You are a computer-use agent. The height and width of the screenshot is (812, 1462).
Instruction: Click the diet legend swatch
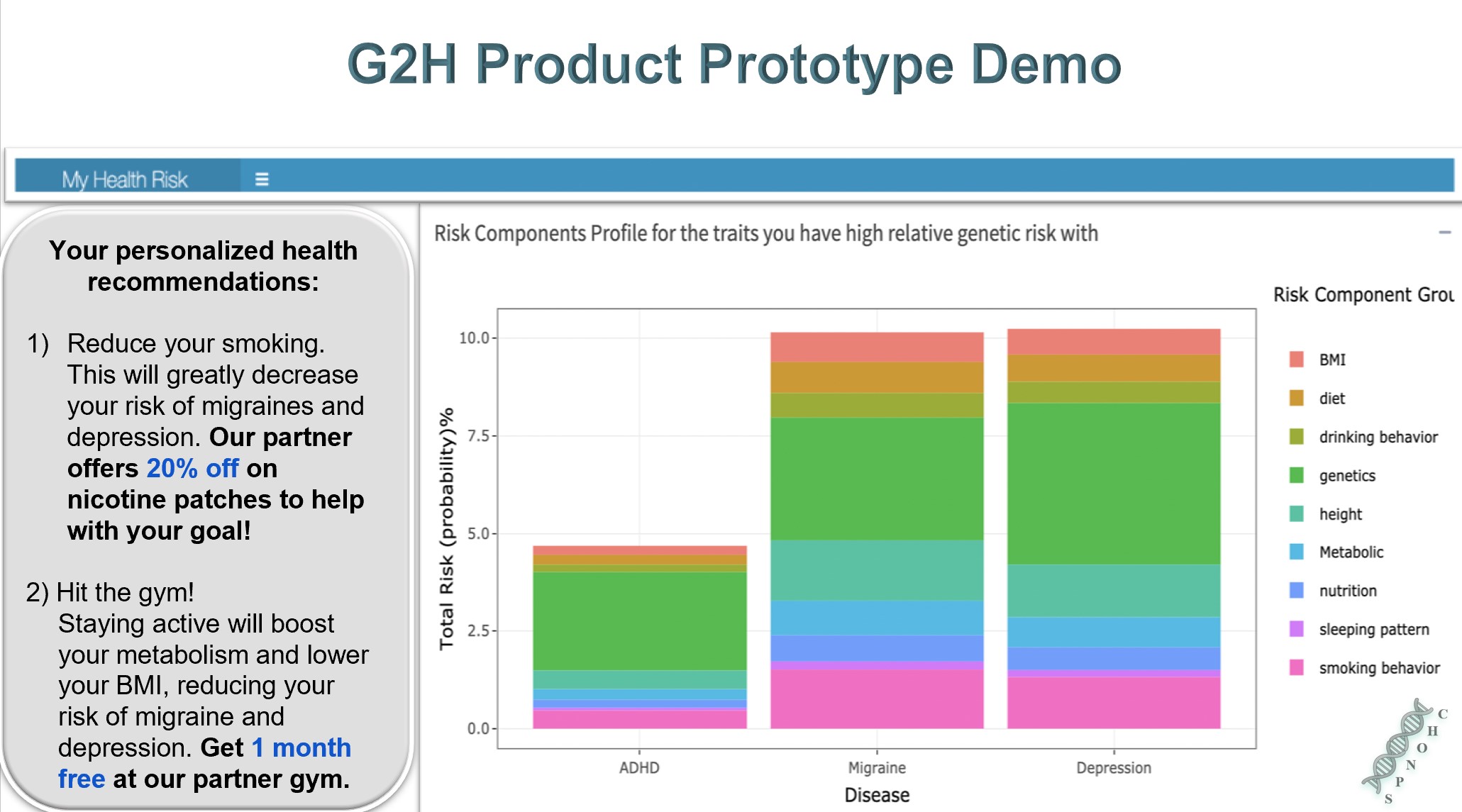[x=1296, y=398]
